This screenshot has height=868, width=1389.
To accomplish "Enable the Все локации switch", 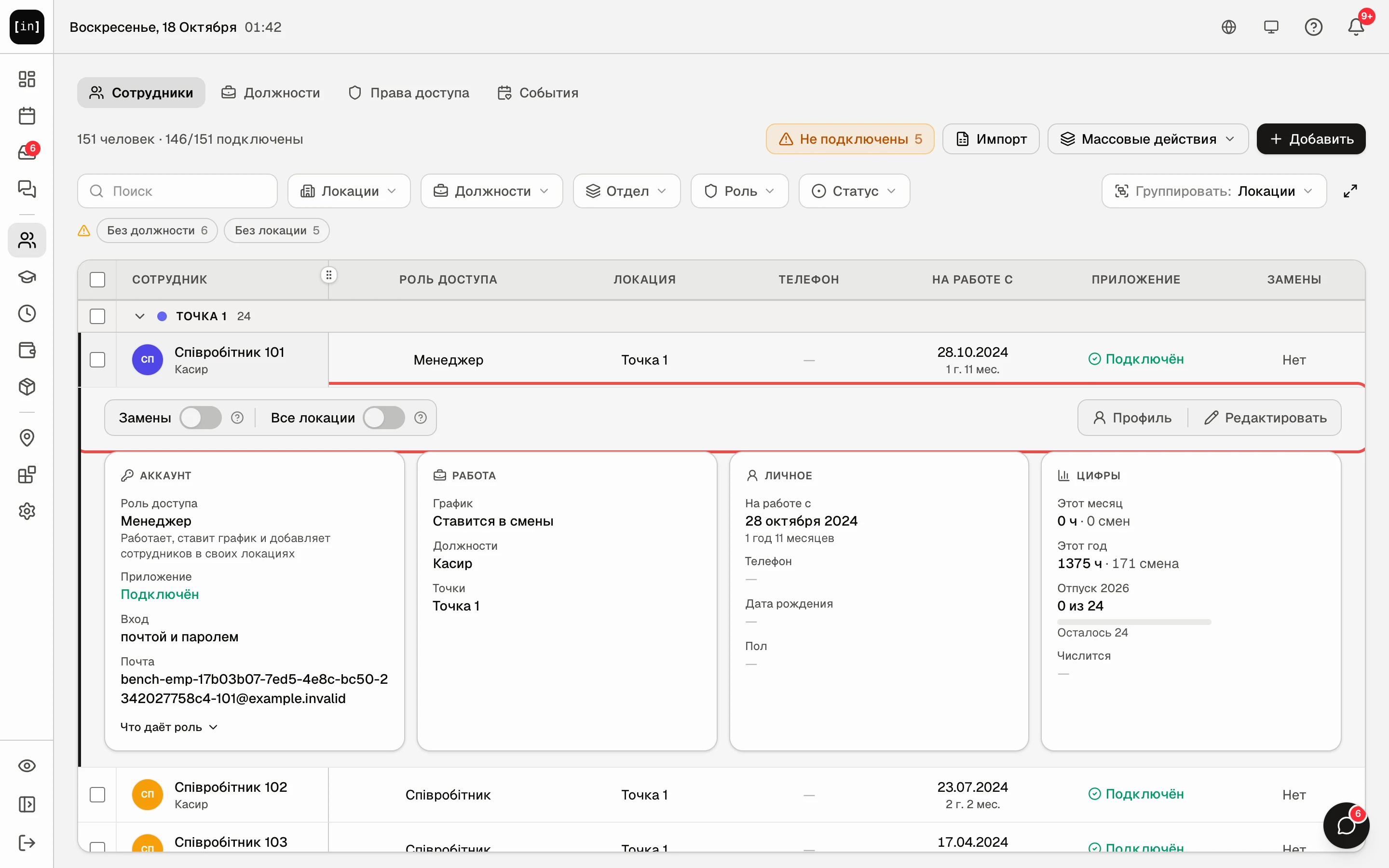I will (x=384, y=417).
